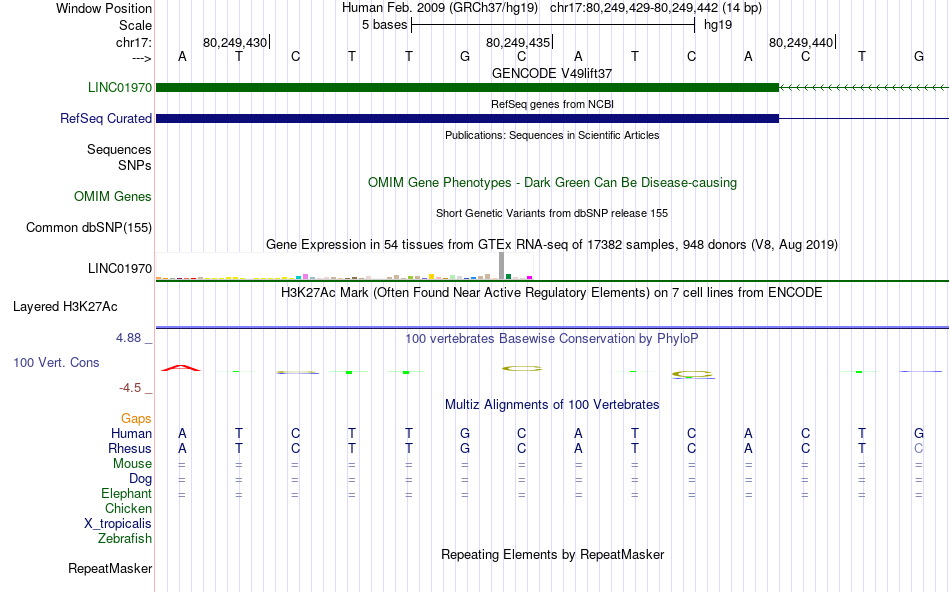
Task: Click the GENCODE V49lift37 track title
Action: click(x=552, y=73)
